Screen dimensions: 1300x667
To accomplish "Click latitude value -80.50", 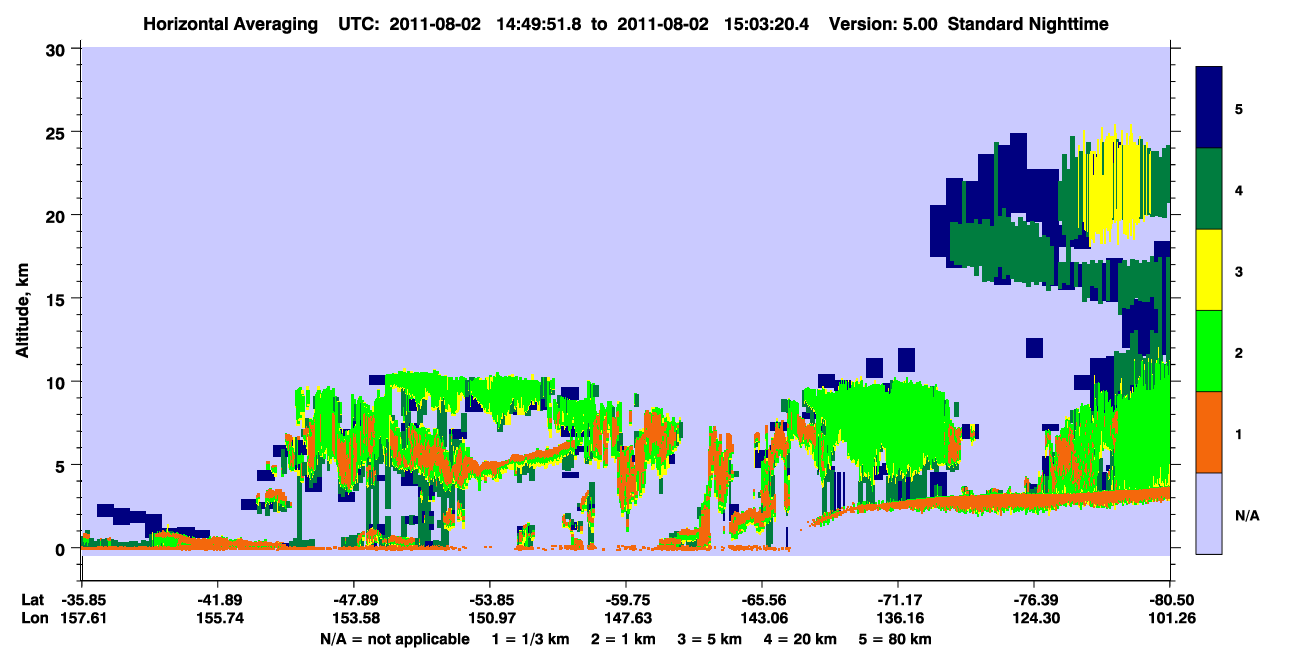I will (1169, 600).
